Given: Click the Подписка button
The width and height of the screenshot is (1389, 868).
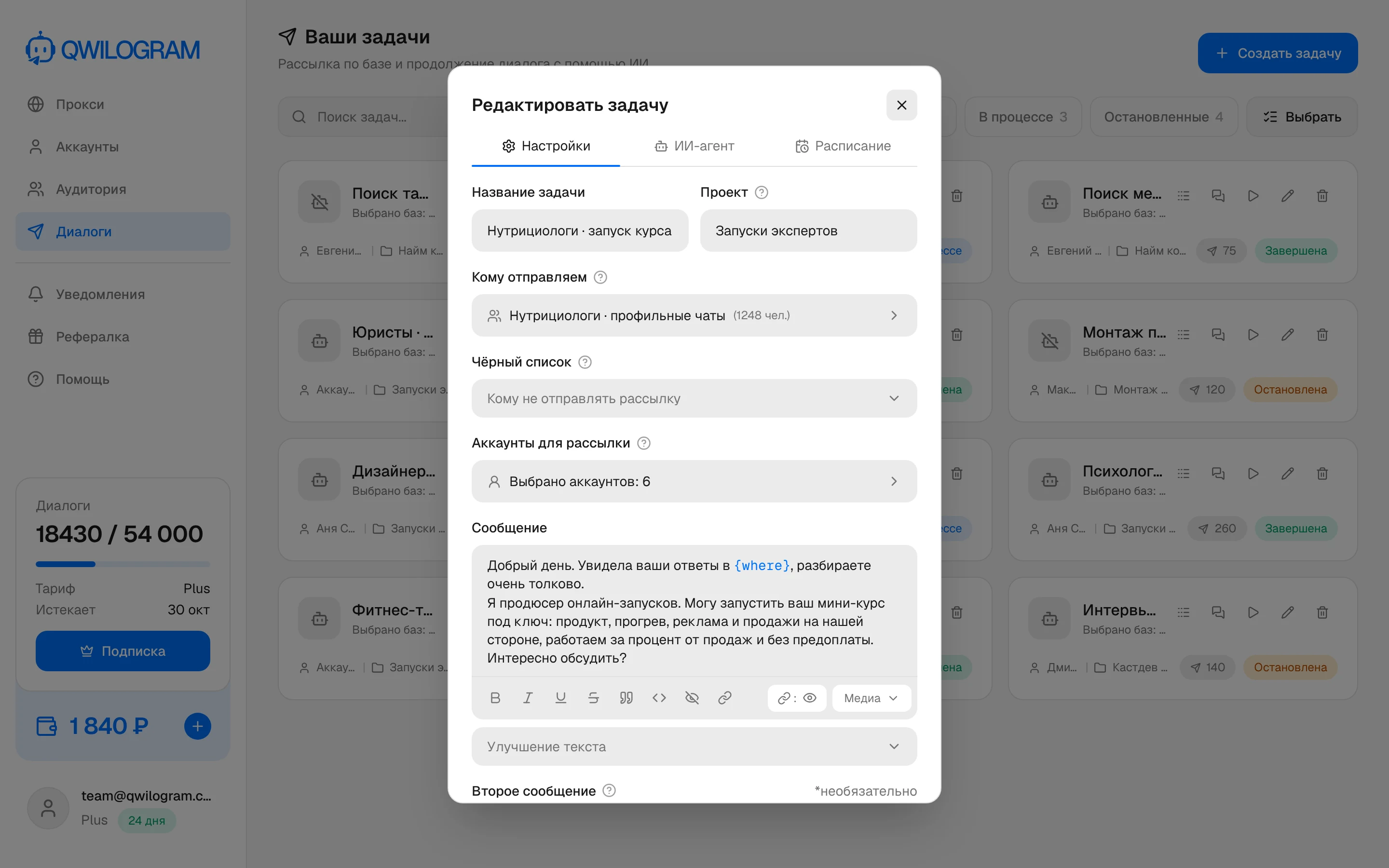Looking at the screenshot, I should click(x=123, y=651).
